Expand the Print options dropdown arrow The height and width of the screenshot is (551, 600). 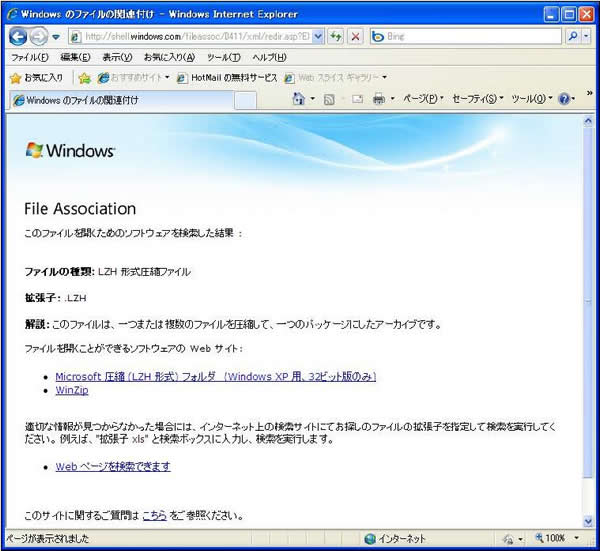tap(392, 99)
